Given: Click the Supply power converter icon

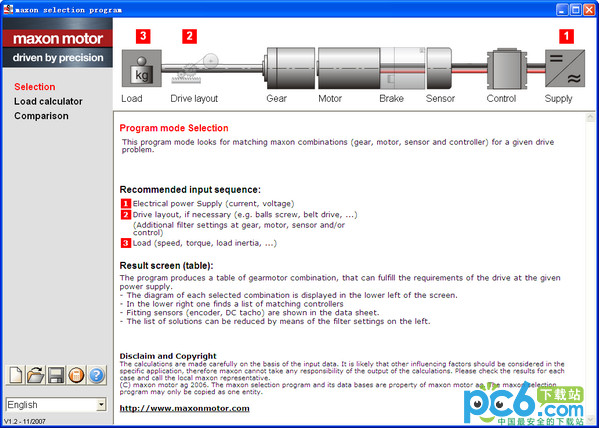Looking at the screenshot, I should coord(565,68).
